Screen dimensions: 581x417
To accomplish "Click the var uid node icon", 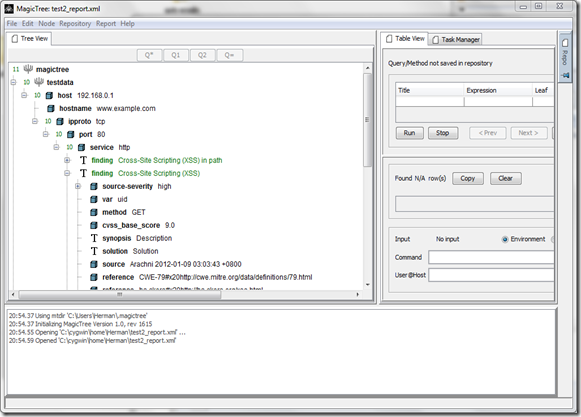I will pyautogui.click(x=94, y=199).
